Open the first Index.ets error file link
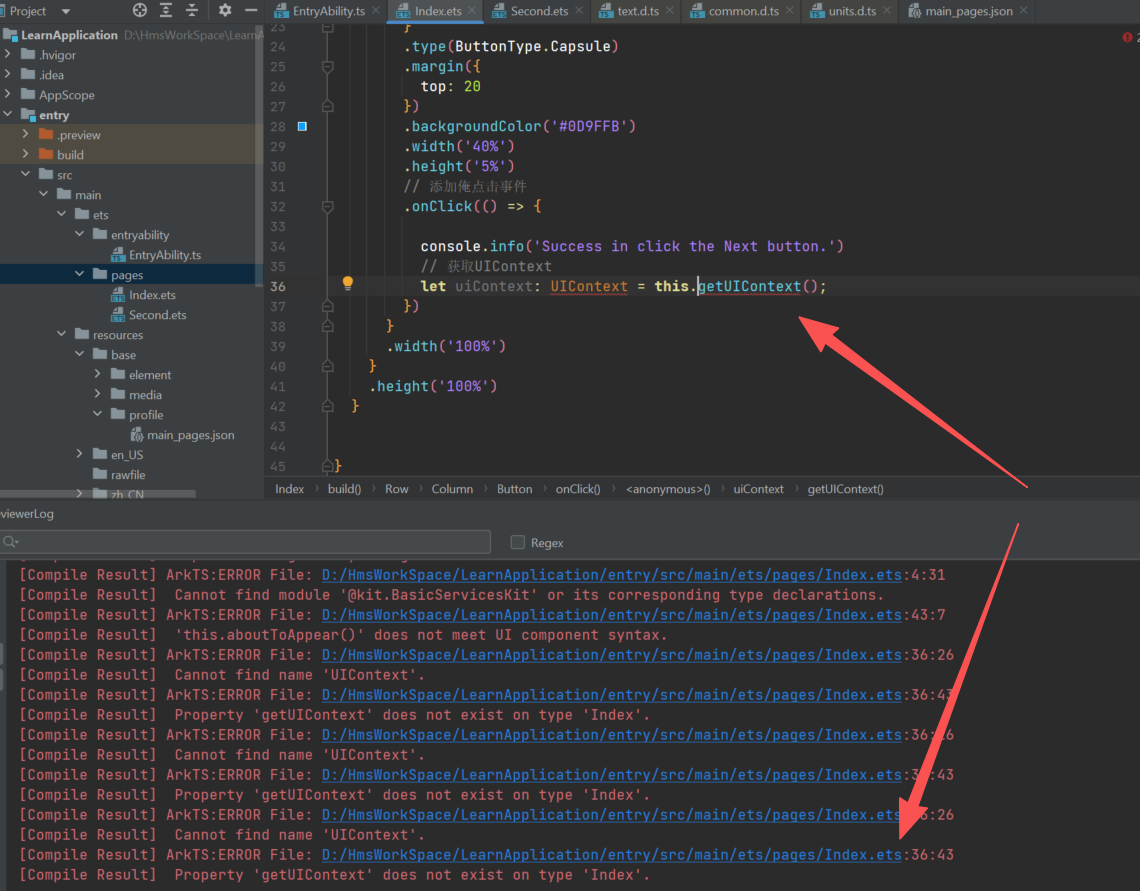 pyautogui.click(x=611, y=575)
